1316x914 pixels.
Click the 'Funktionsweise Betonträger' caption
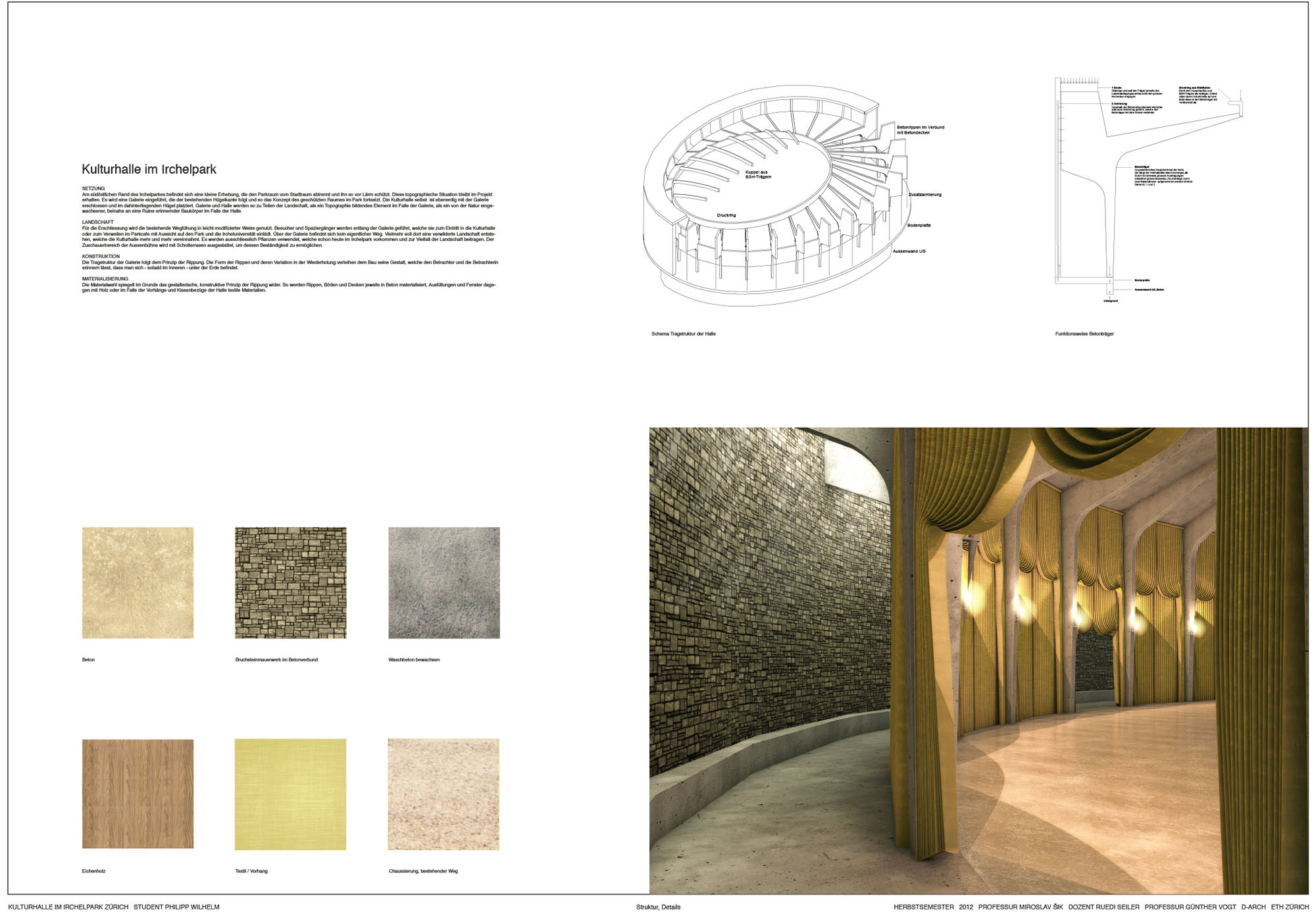[1084, 334]
